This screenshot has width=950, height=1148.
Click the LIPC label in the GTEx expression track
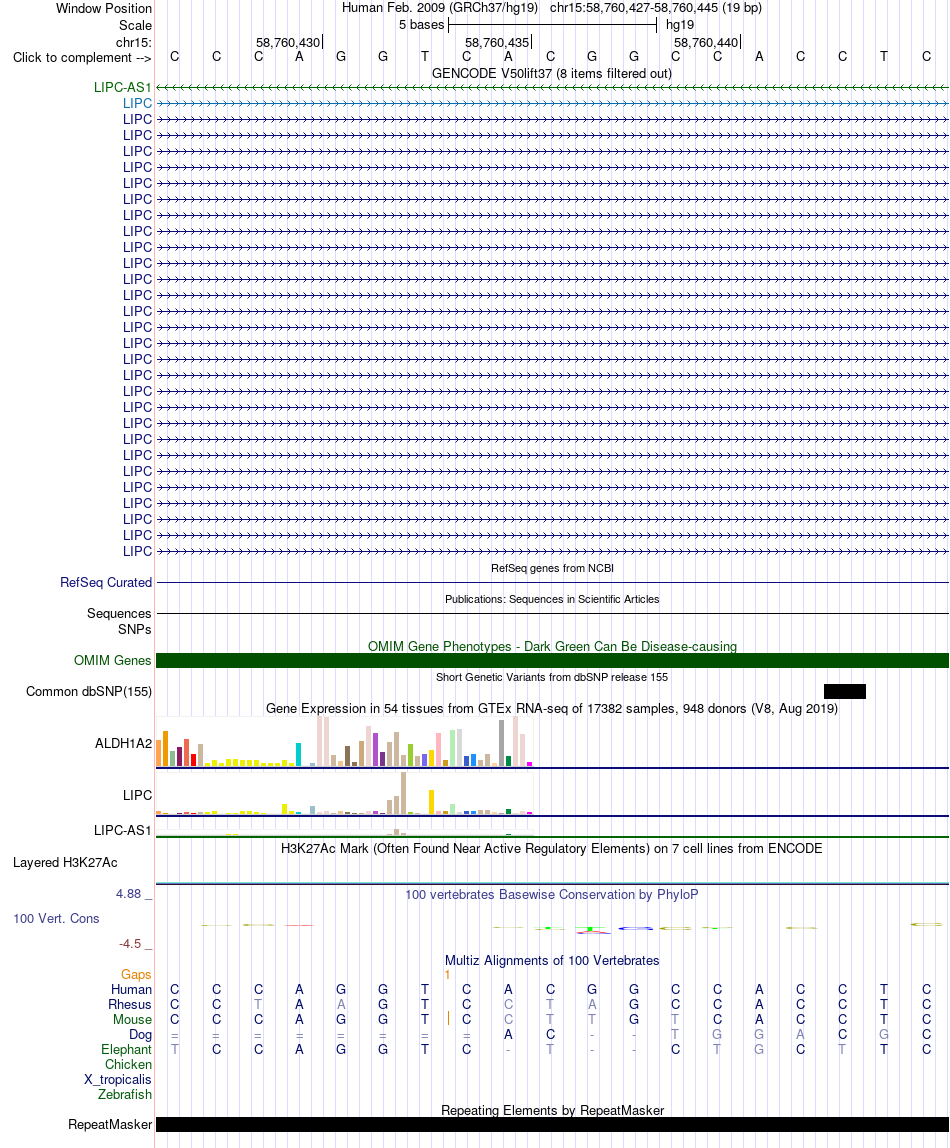click(x=138, y=795)
